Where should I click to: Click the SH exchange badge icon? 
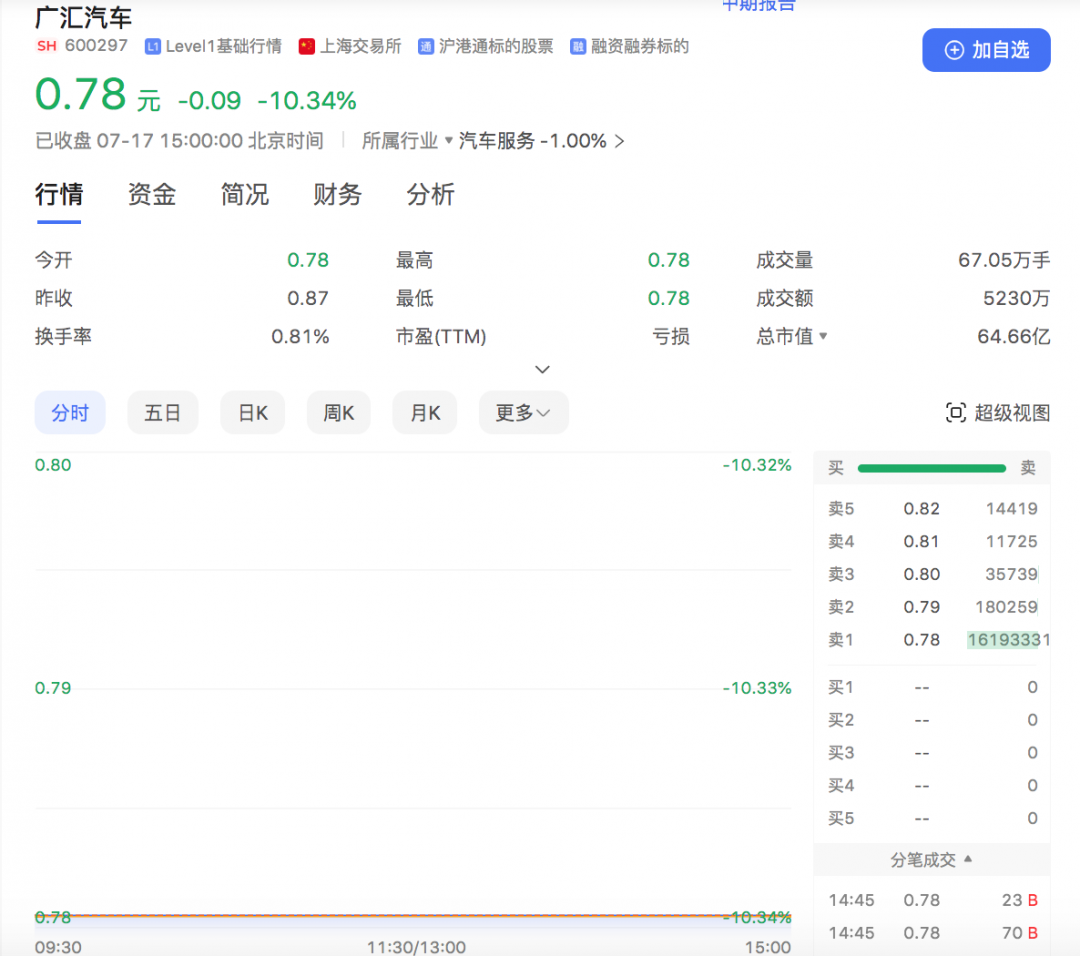click(46, 46)
